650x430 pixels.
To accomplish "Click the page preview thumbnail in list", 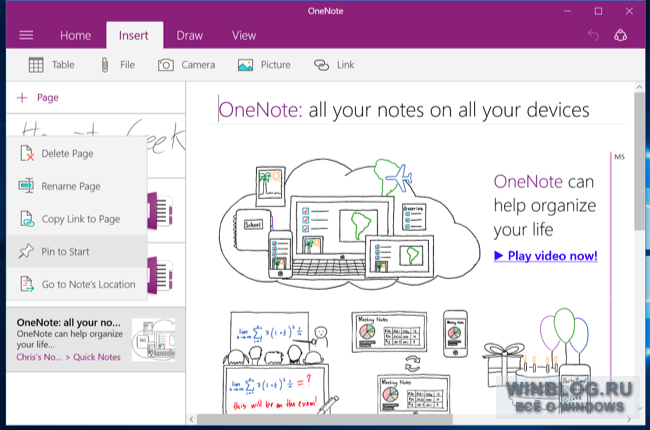I will 154,339.
